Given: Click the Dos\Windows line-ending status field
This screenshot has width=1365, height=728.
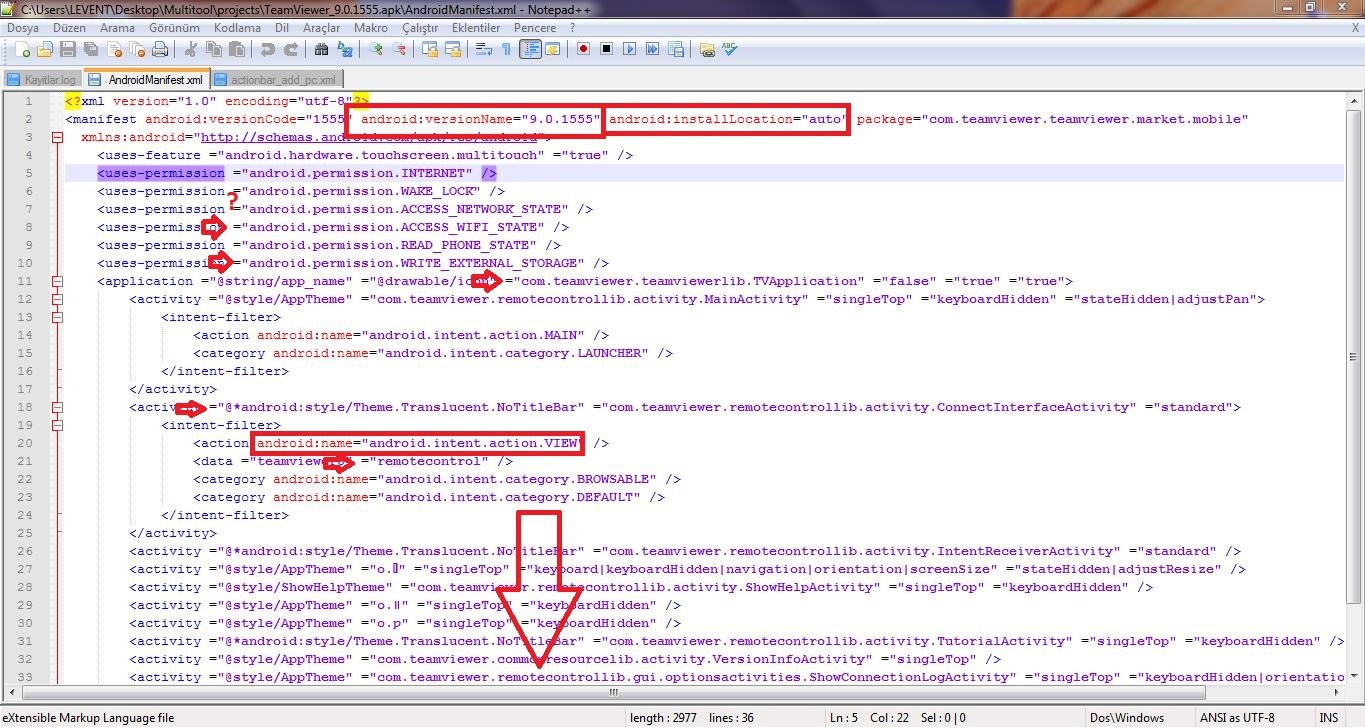Looking at the screenshot, I should (x=1140, y=718).
